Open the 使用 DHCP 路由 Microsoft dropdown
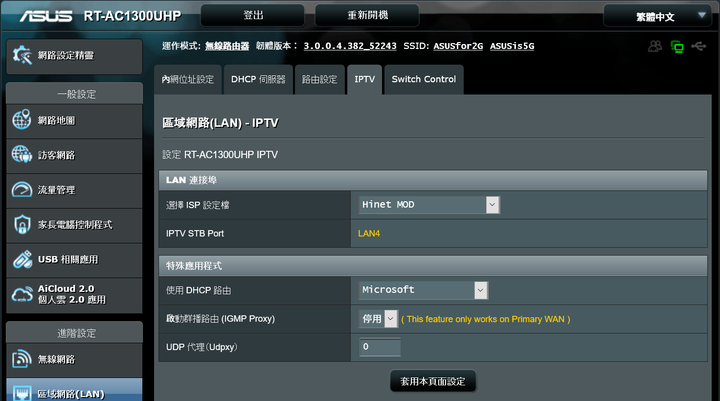The image size is (720, 401). click(x=423, y=290)
